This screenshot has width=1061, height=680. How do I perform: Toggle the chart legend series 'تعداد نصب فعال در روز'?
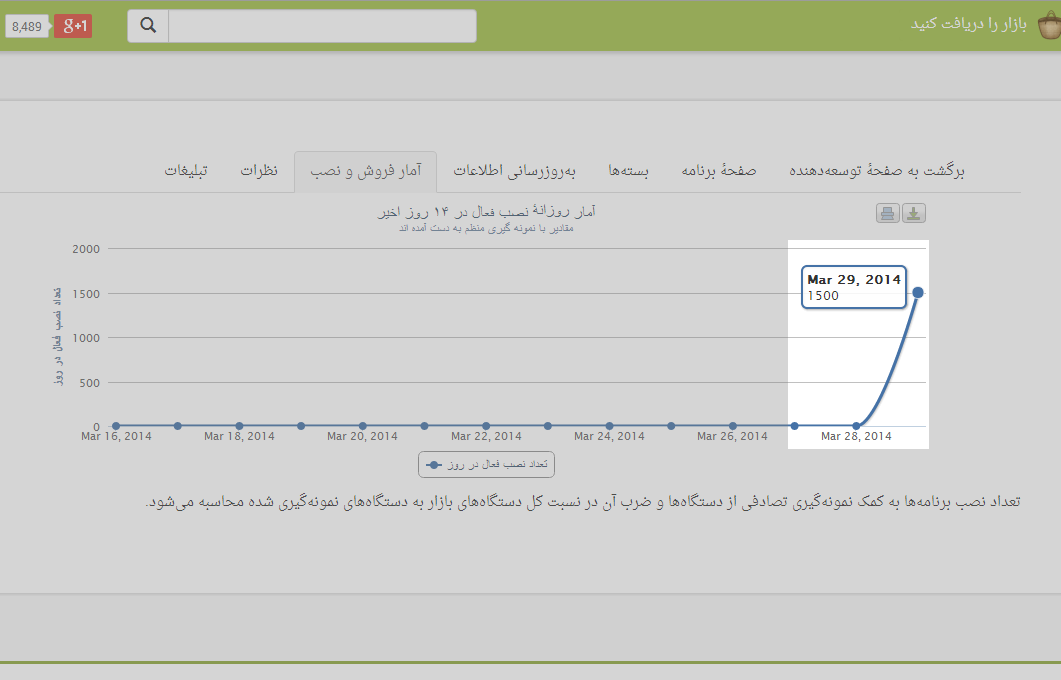(486, 465)
